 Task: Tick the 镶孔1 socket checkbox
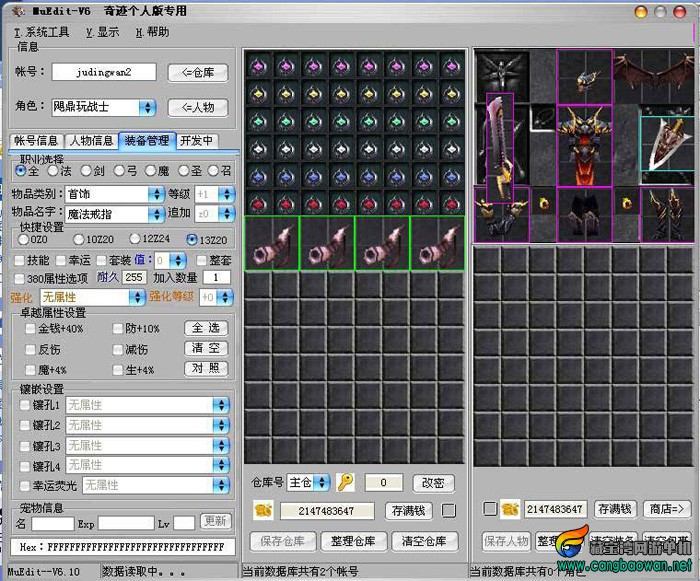(x=25, y=405)
